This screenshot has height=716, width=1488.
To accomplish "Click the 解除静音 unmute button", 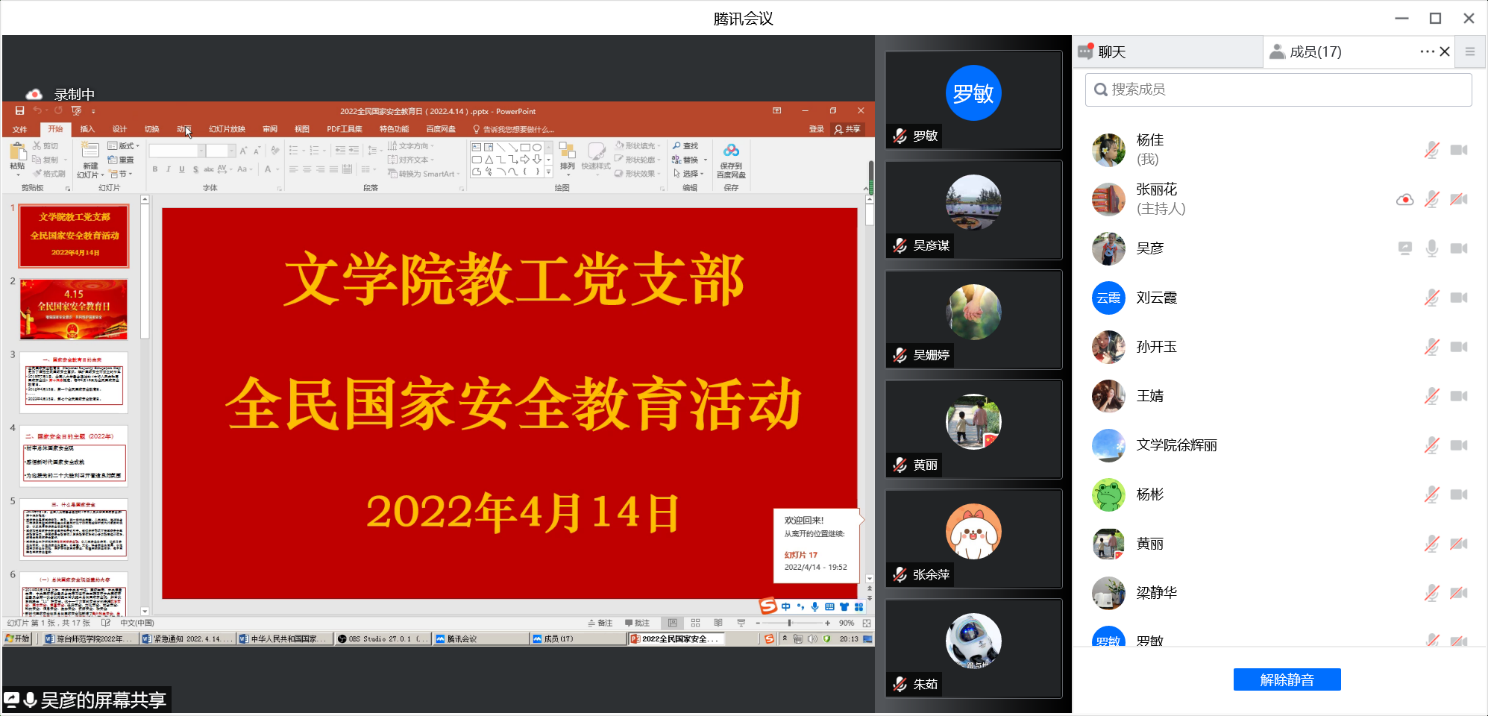I will coord(1286,679).
